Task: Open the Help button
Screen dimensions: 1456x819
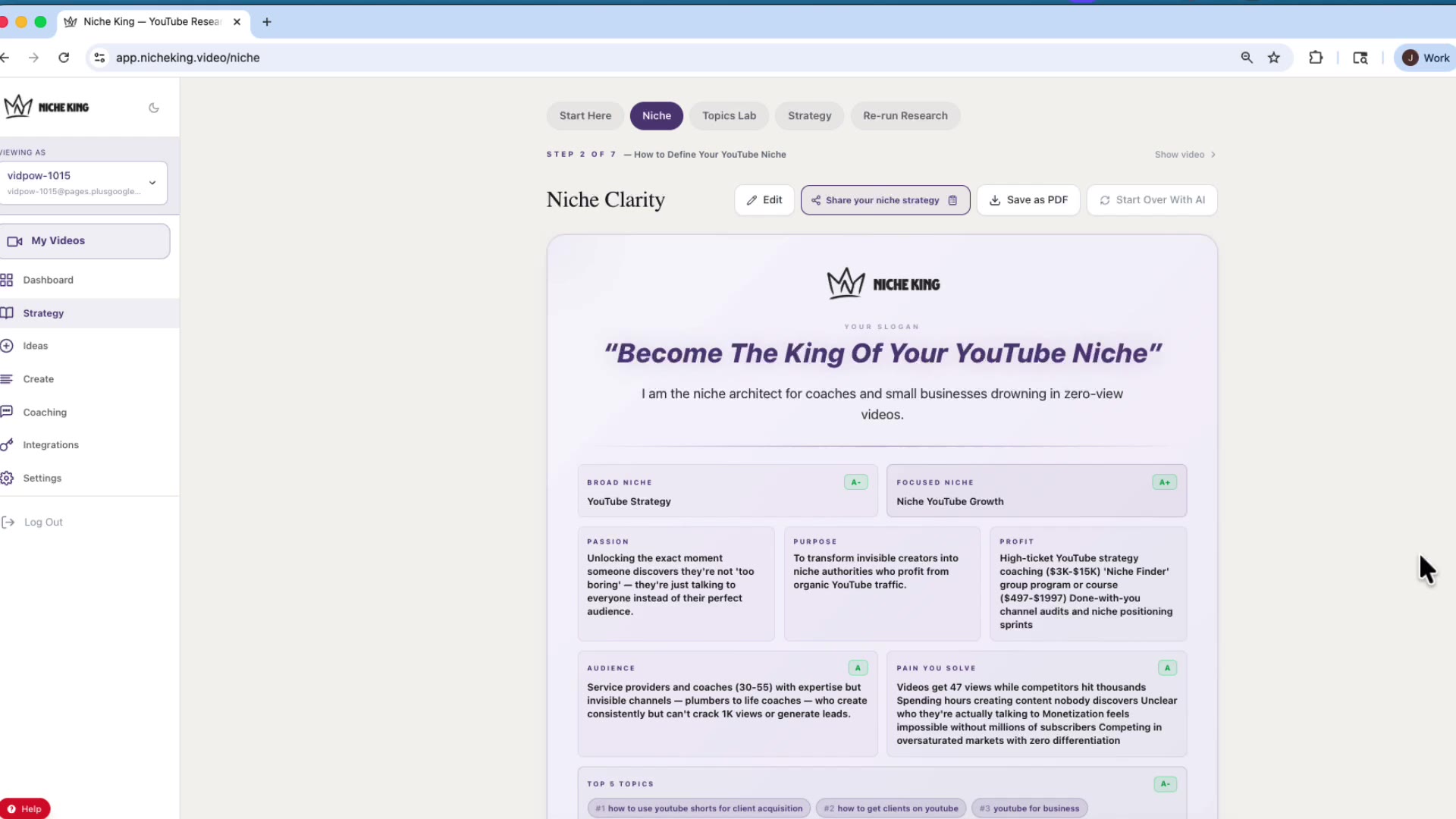Action: pyautogui.click(x=24, y=809)
